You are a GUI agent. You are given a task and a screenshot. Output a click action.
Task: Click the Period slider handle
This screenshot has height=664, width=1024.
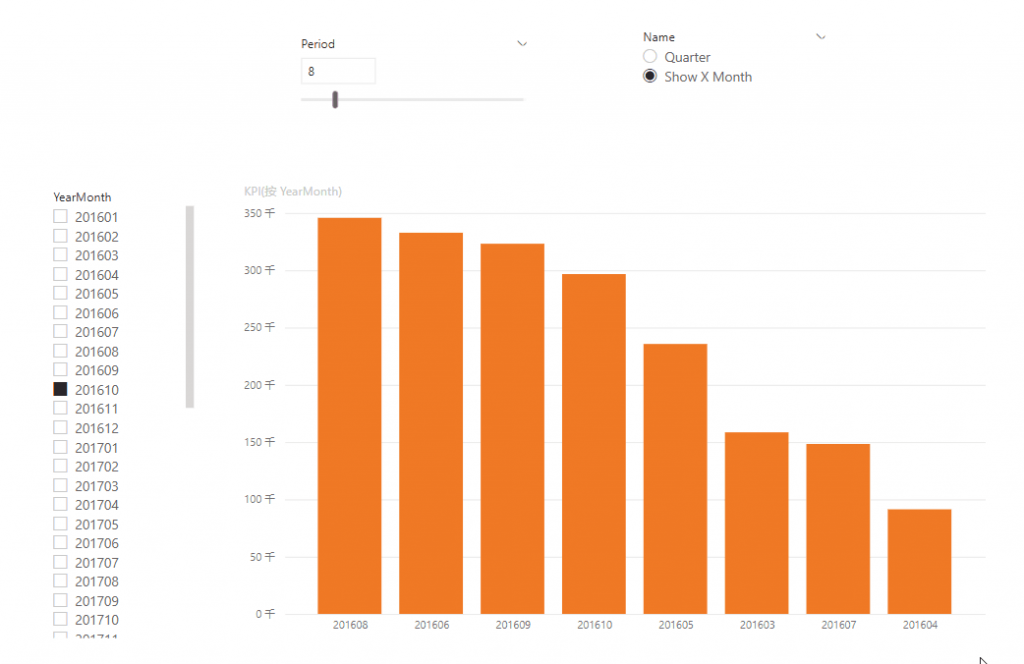(335, 100)
